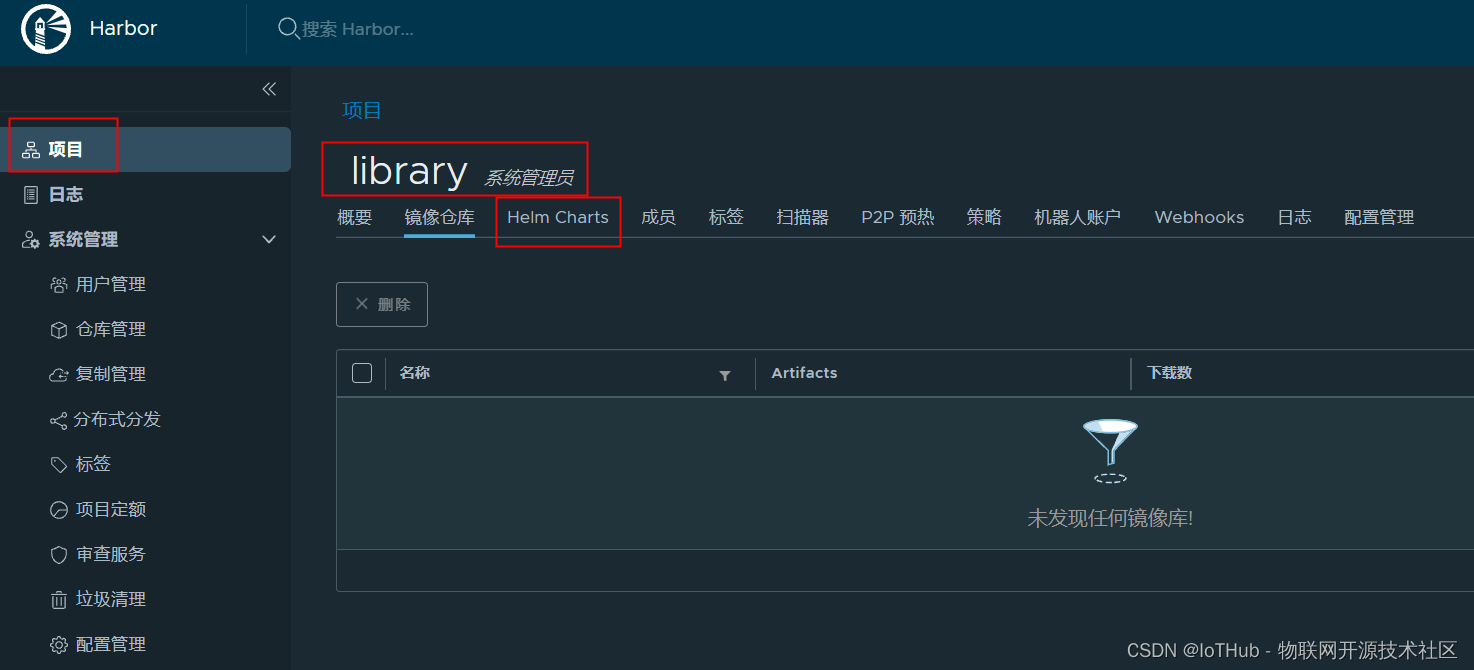Click the Artifacts column header
This screenshot has height=670, width=1474.
coord(804,373)
